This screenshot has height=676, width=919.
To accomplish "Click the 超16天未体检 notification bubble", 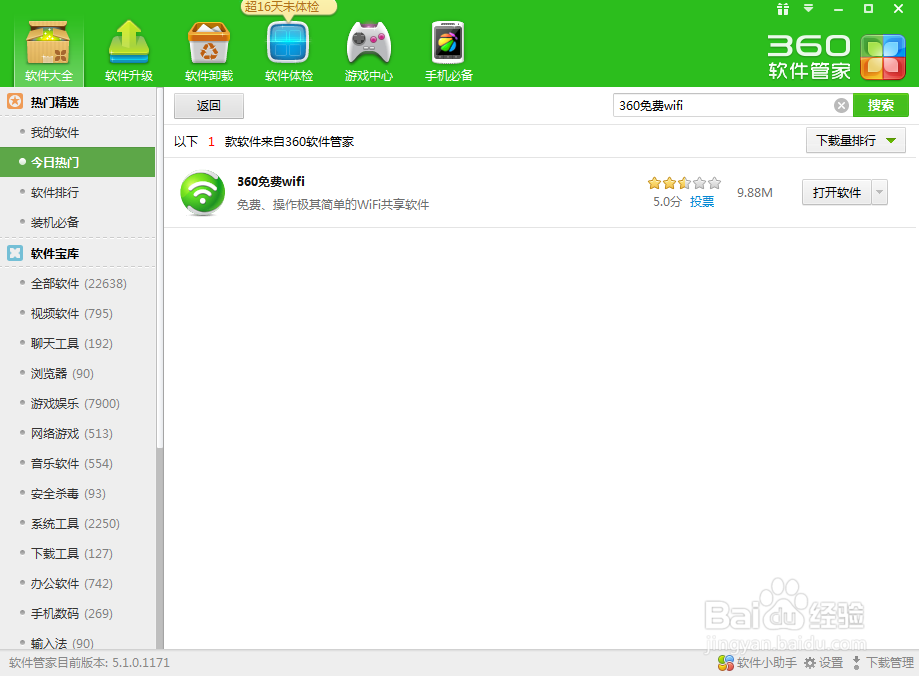I will [x=288, y=8].
